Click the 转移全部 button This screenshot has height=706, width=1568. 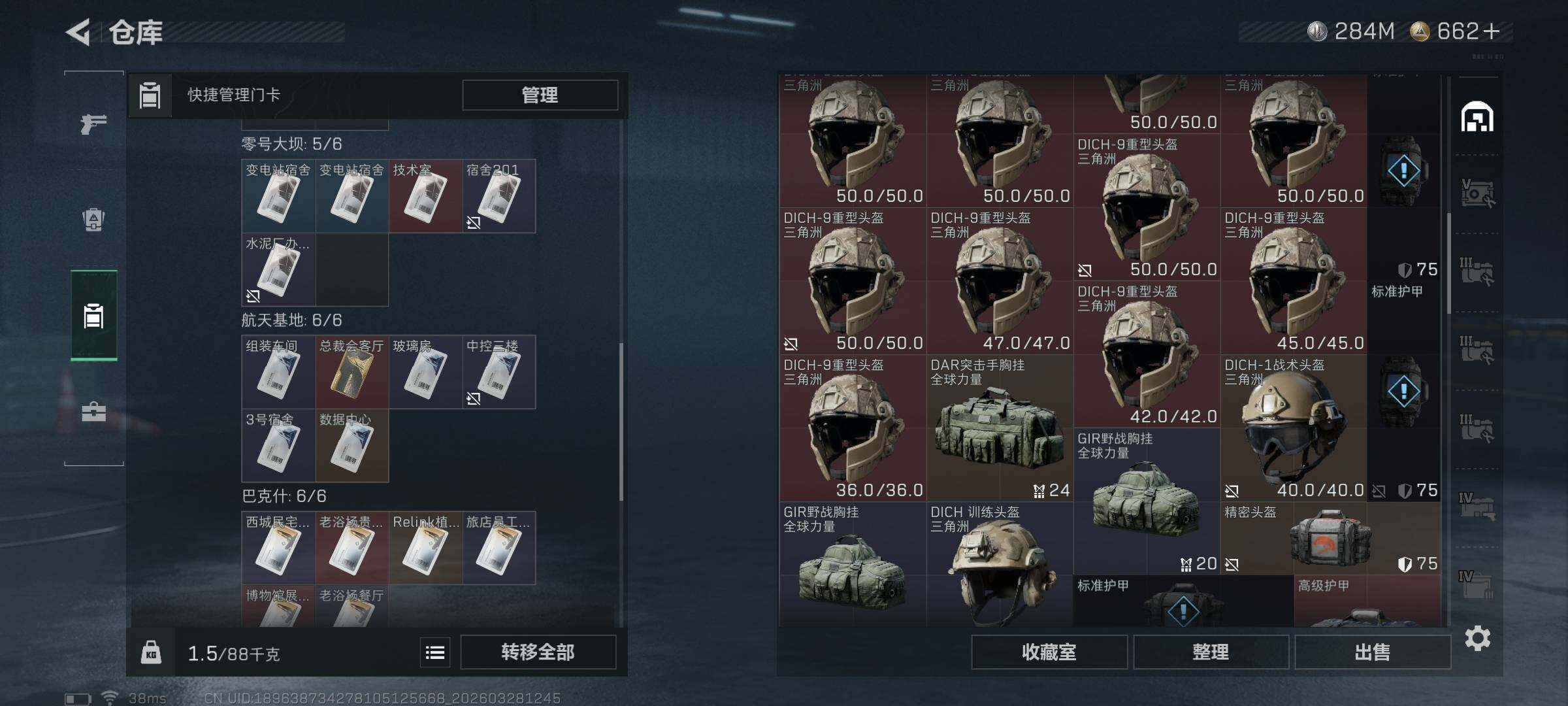pyautogui.click(x=538, y=652)
